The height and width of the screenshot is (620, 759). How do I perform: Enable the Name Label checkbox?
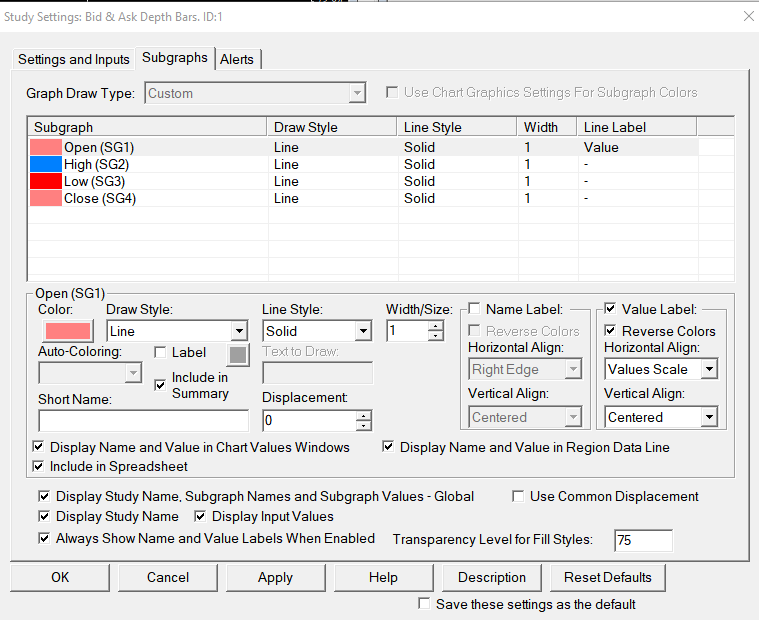(475, 309)
